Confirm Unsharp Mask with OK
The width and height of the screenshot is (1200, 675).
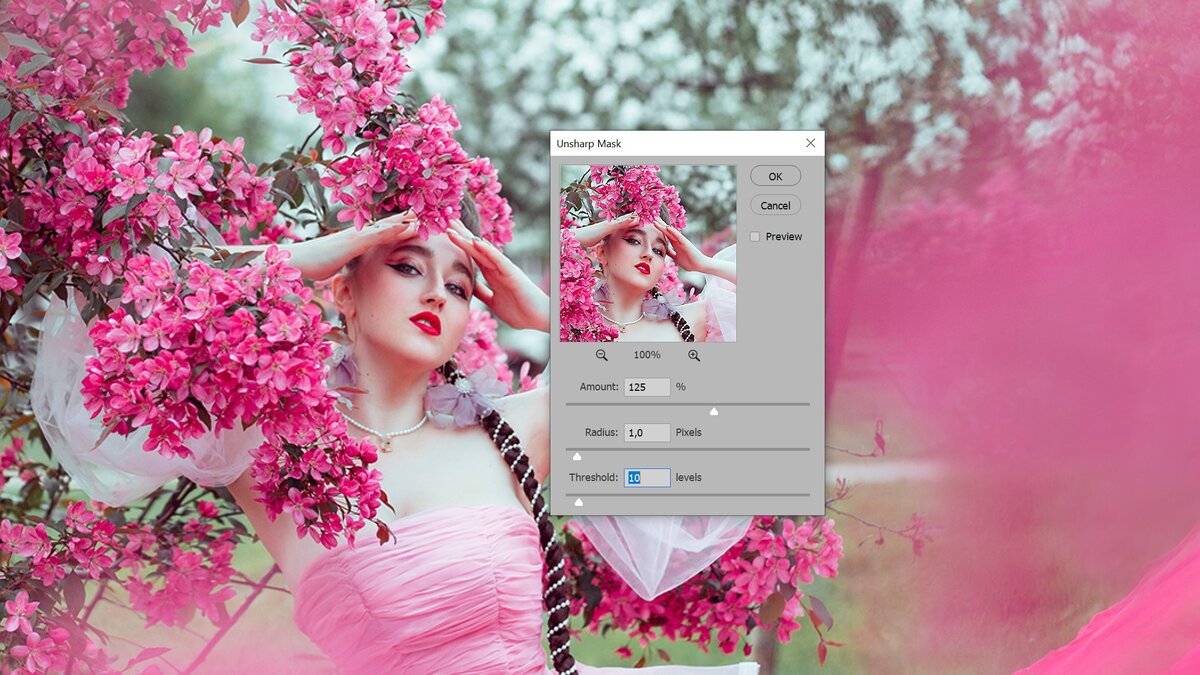(x=775, y=176)
